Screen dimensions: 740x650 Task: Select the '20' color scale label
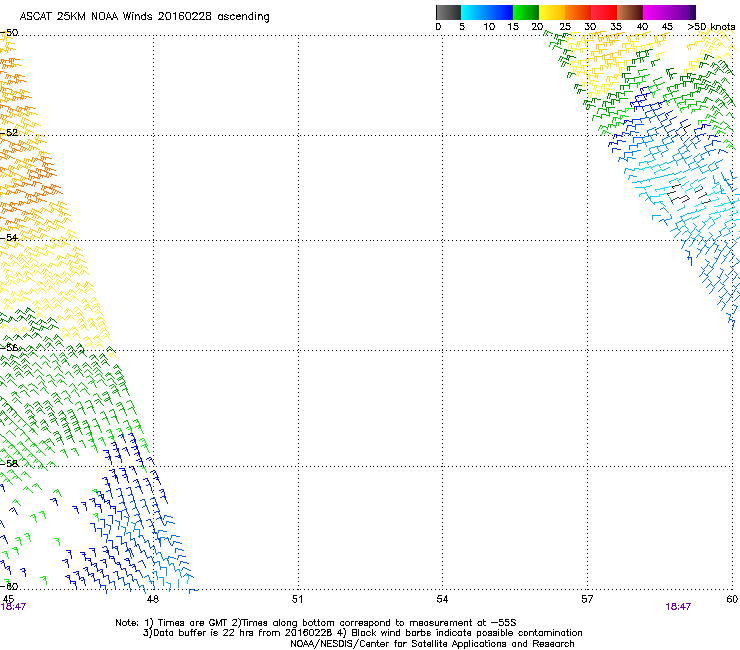pyautogui.click(x=537, y=27)
